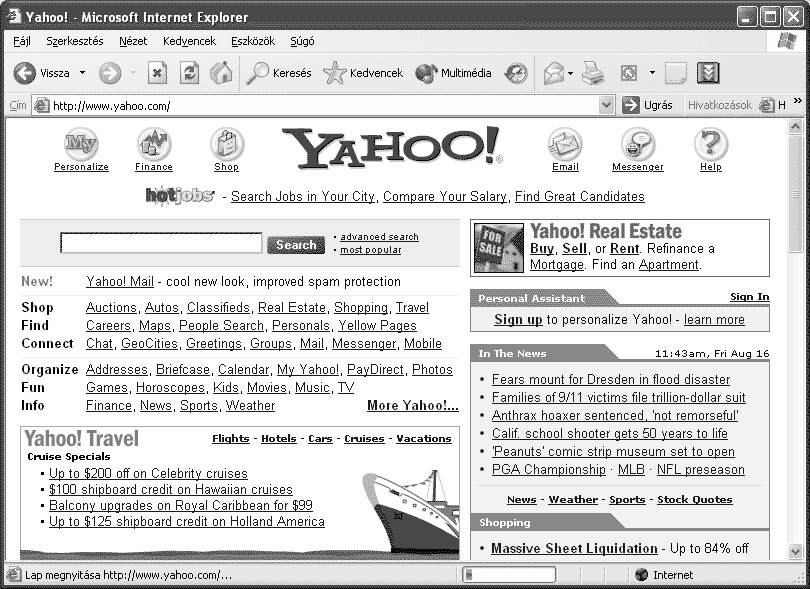
Task: Open the Kedvencek menu in menu bar
Action: (x=189, y=41)
